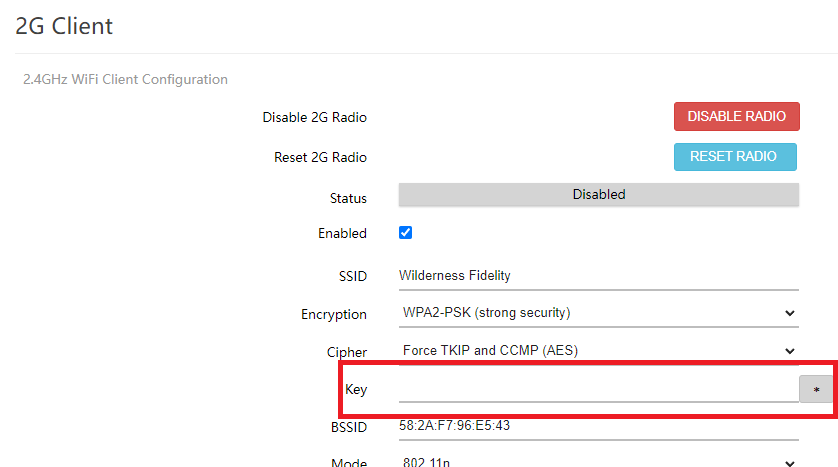
Task: Open the Mode dropdown showing 802.11n
Action: (x=598, y=462)
